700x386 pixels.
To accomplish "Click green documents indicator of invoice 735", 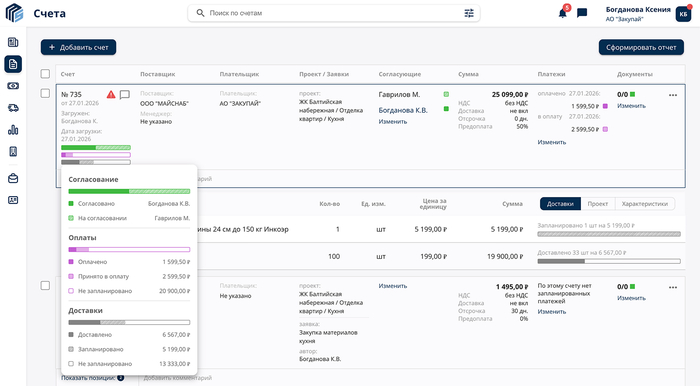I will coord(632,94).
